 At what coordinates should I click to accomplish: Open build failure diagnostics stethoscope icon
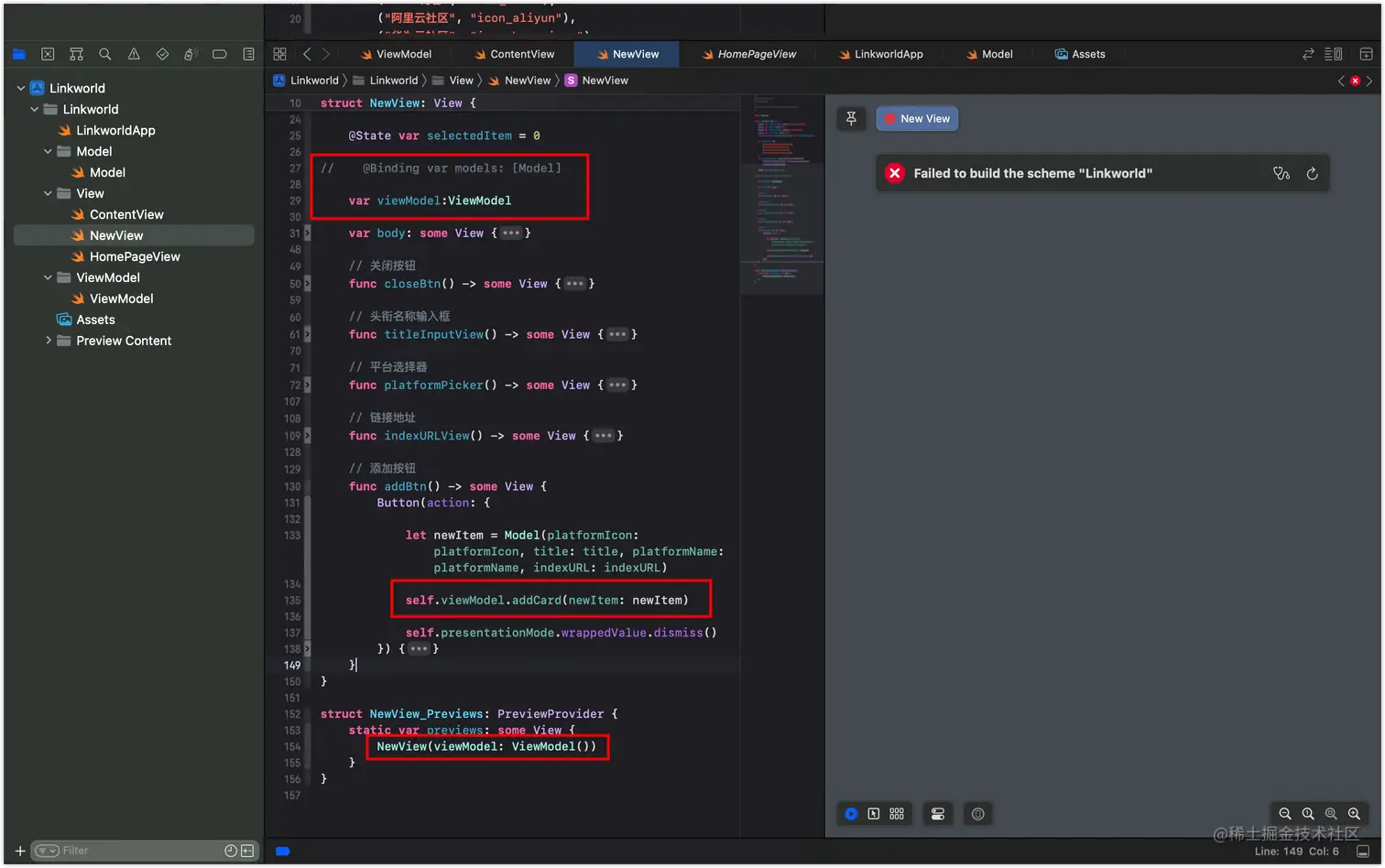coord(1281,173)
